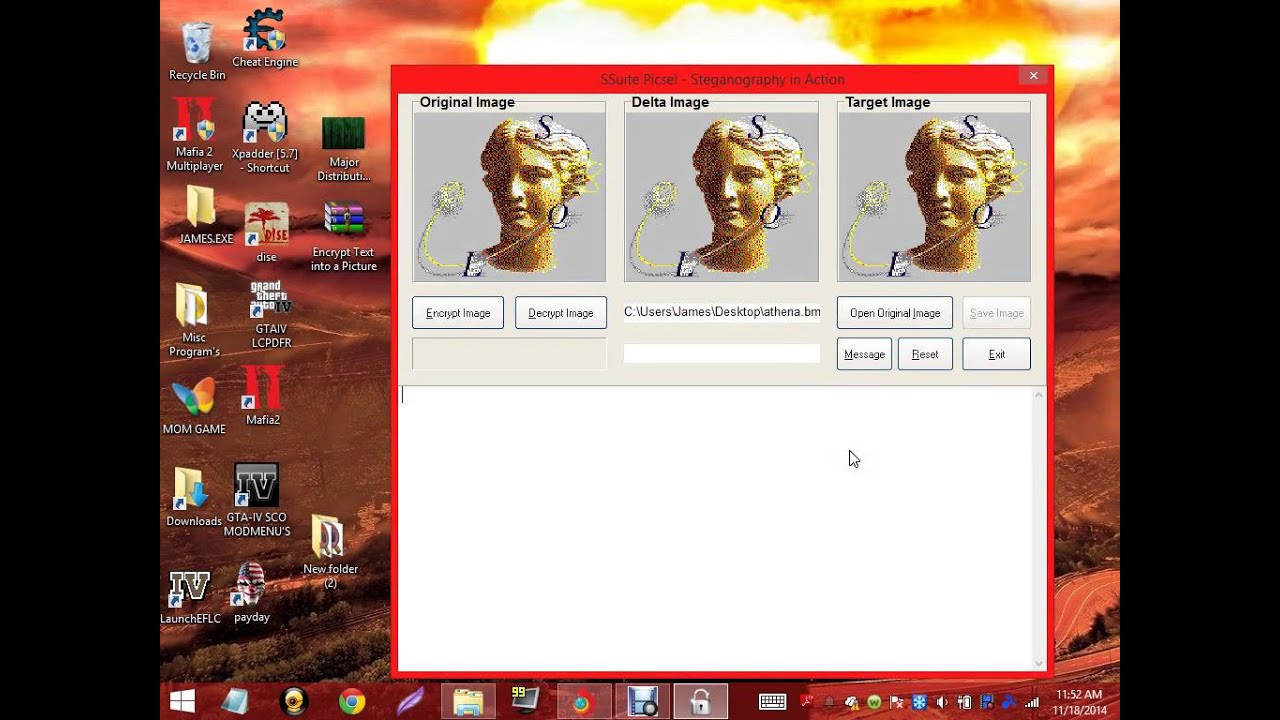Reset the steganography form
Image resolution: width=1280 pixels, height=720 pixels.
coord(925,354)
